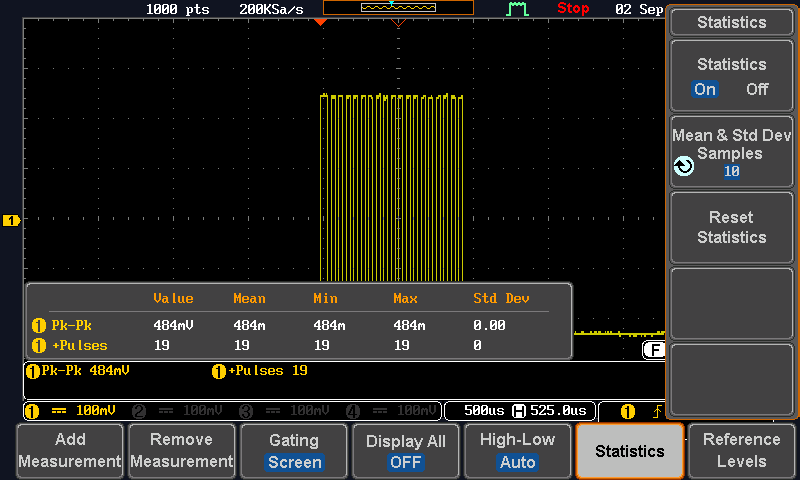800x480 pixels.
Task: Click the waveform memory overview bar
Action: pos(398,8)
